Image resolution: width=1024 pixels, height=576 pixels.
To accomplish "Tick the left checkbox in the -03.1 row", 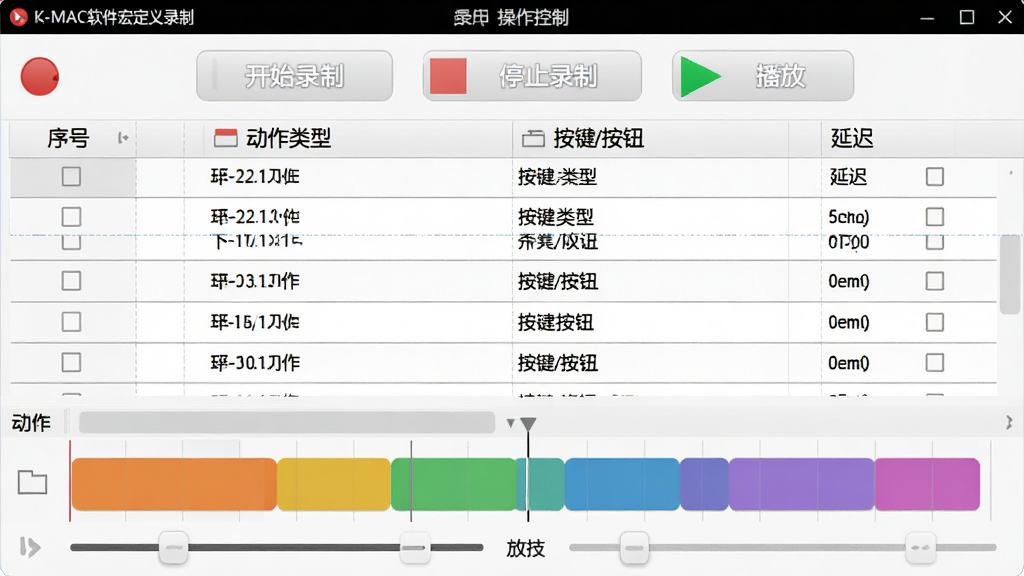I will [71, 281].
